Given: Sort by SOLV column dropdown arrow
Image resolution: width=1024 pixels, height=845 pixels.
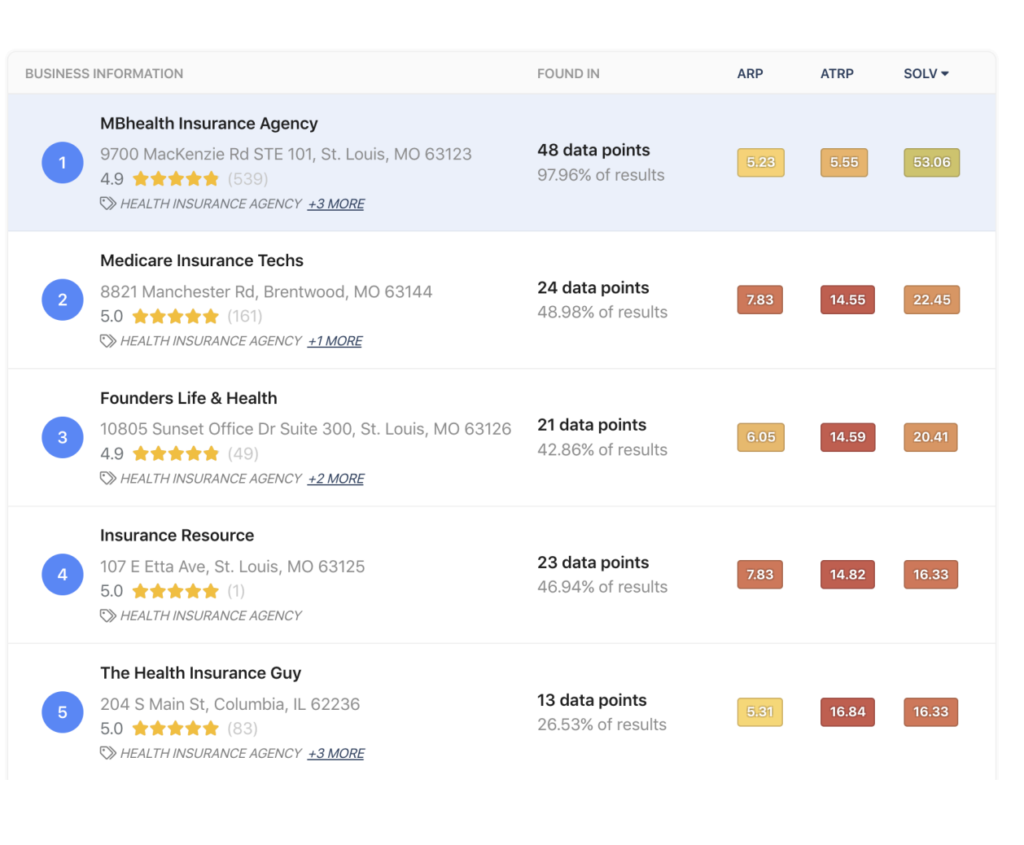Looking at the screenshot, I should 945,74.
